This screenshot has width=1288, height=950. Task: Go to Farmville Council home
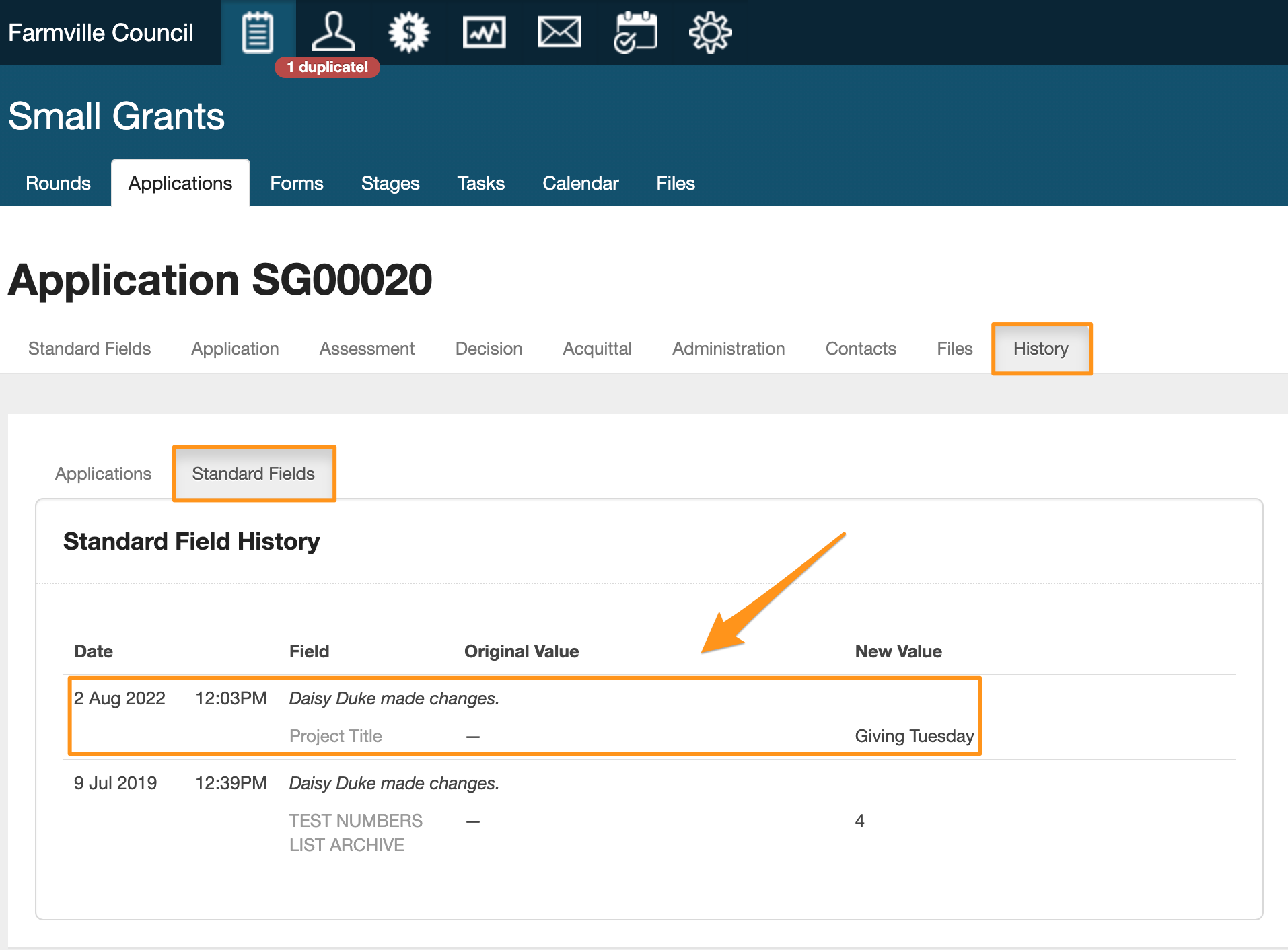[101, 32]
